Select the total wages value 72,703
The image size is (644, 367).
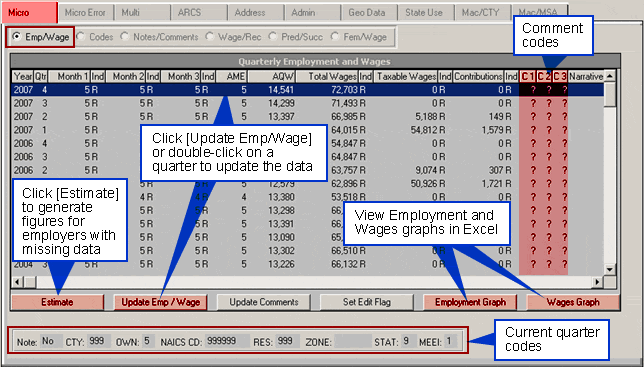[344, 90]
